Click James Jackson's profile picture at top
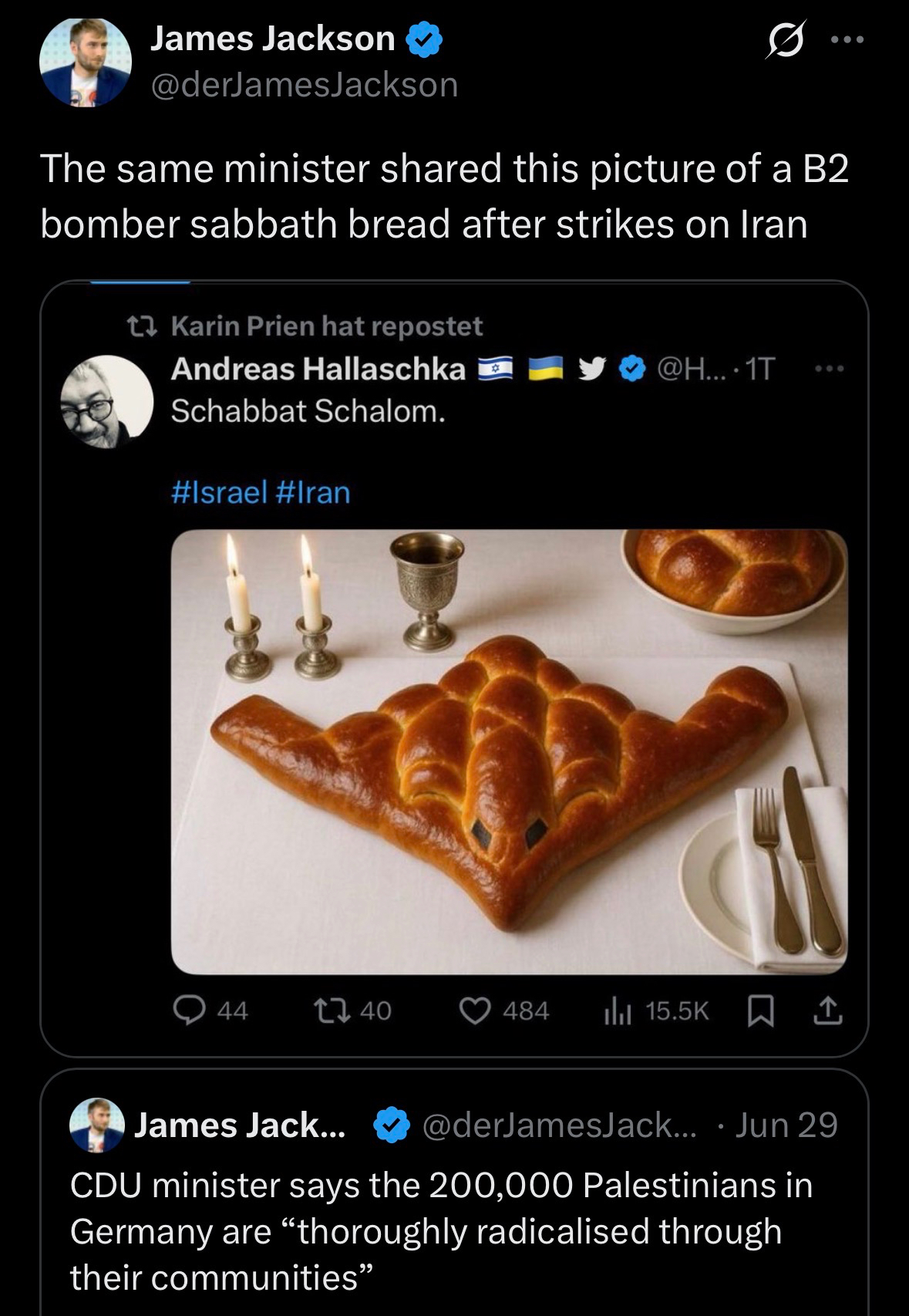 click(x=85, y=62)
